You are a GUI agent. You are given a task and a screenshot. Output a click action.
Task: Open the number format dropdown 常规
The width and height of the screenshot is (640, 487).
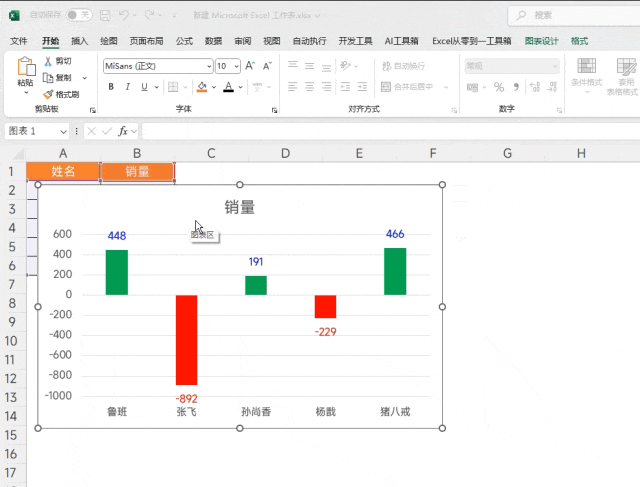512,66
